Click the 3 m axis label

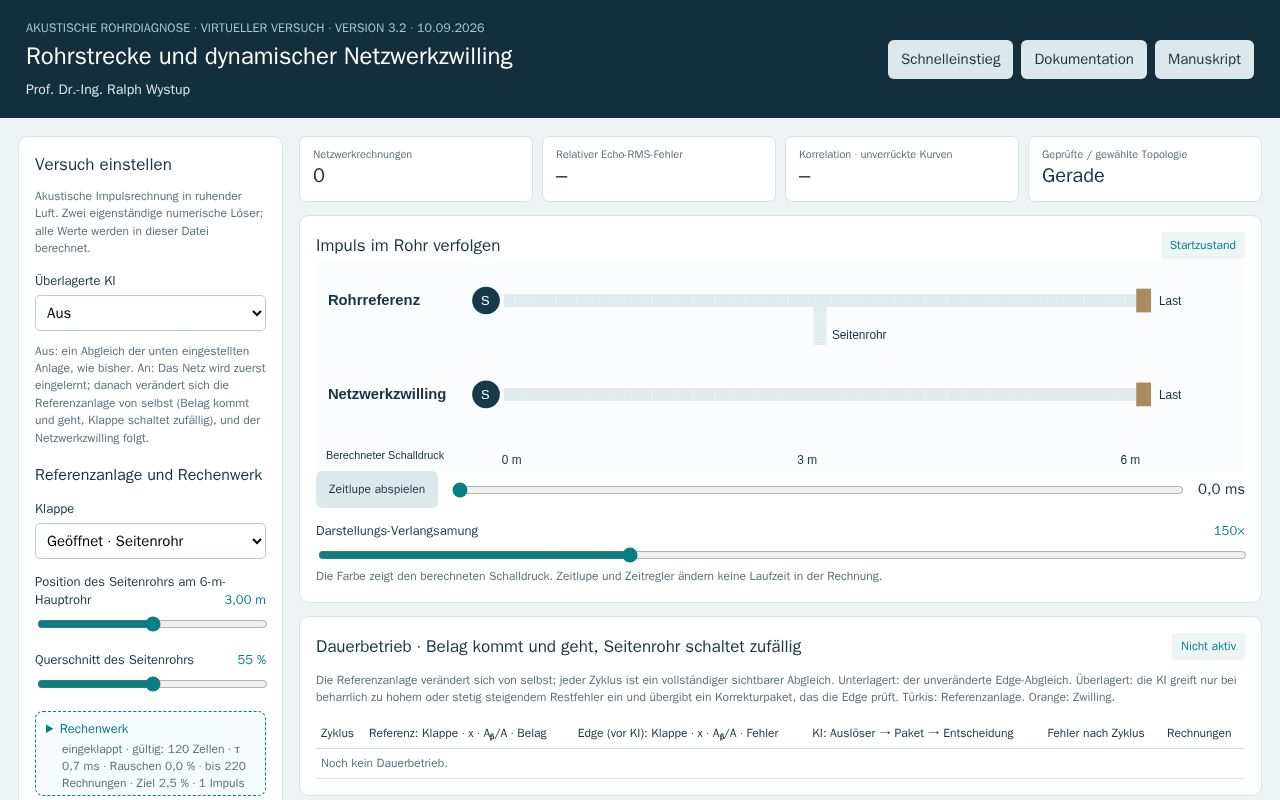pos(807,460)
